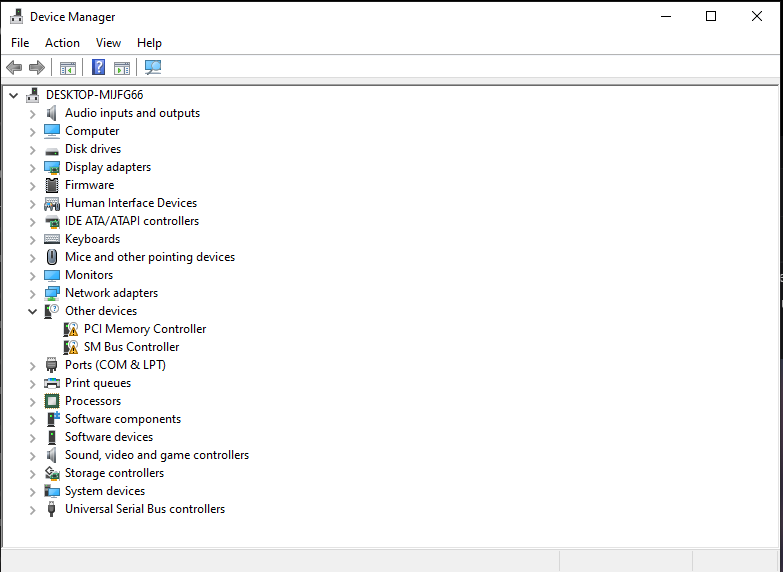Click the DESKTOP-MIJFG66 computer icon
The width and height of the screenshot is (783, 572).
click(x=33, y=94)
